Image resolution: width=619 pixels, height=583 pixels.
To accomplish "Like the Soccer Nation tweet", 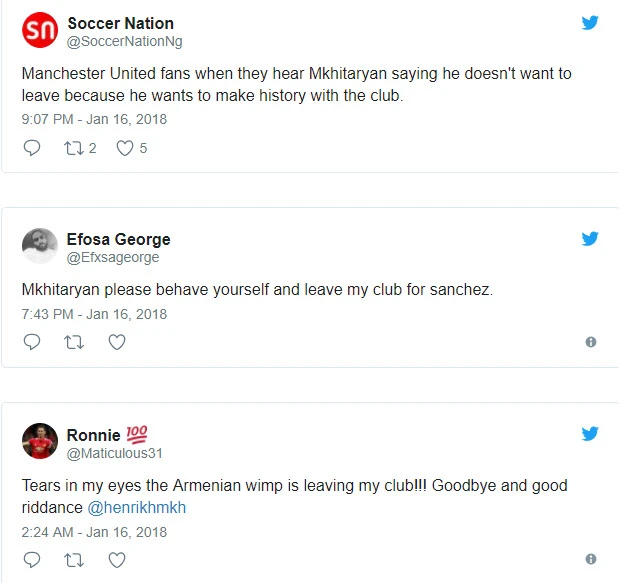I will click(125, 148).
